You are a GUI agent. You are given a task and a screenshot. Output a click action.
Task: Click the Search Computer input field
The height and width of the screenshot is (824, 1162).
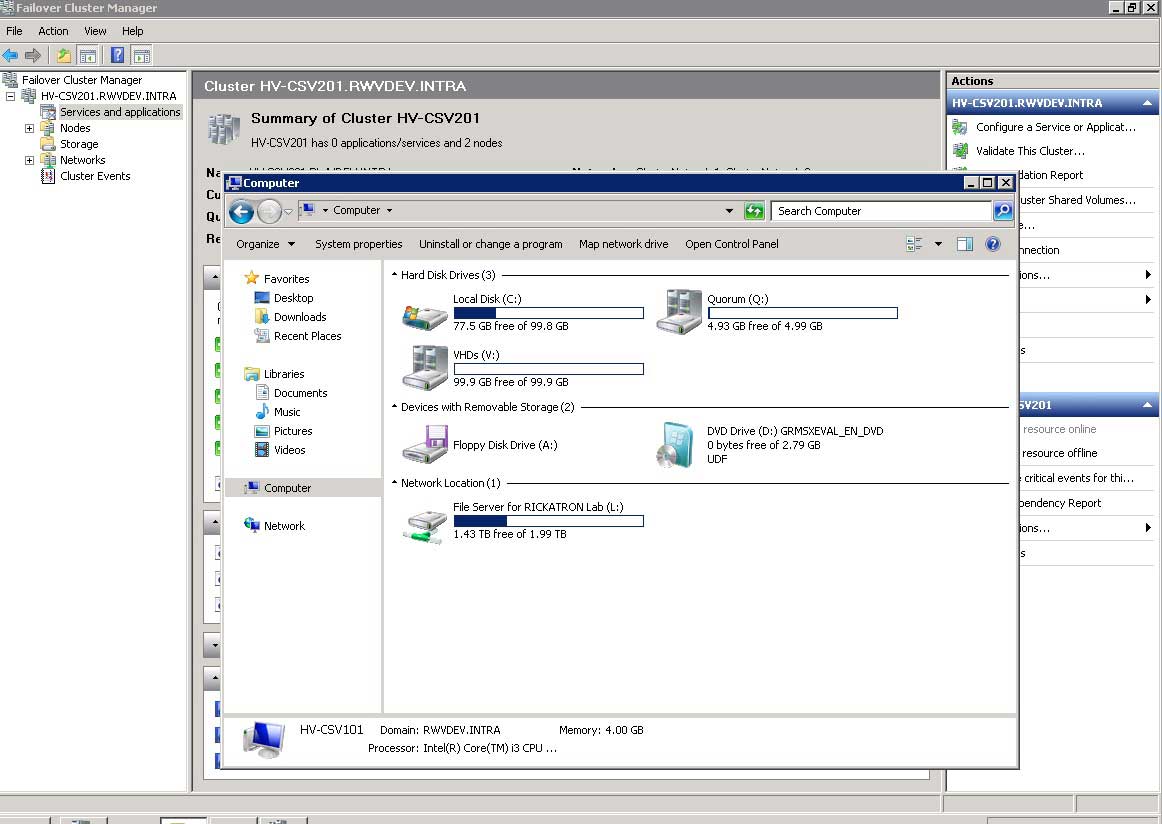click(881, 211)
